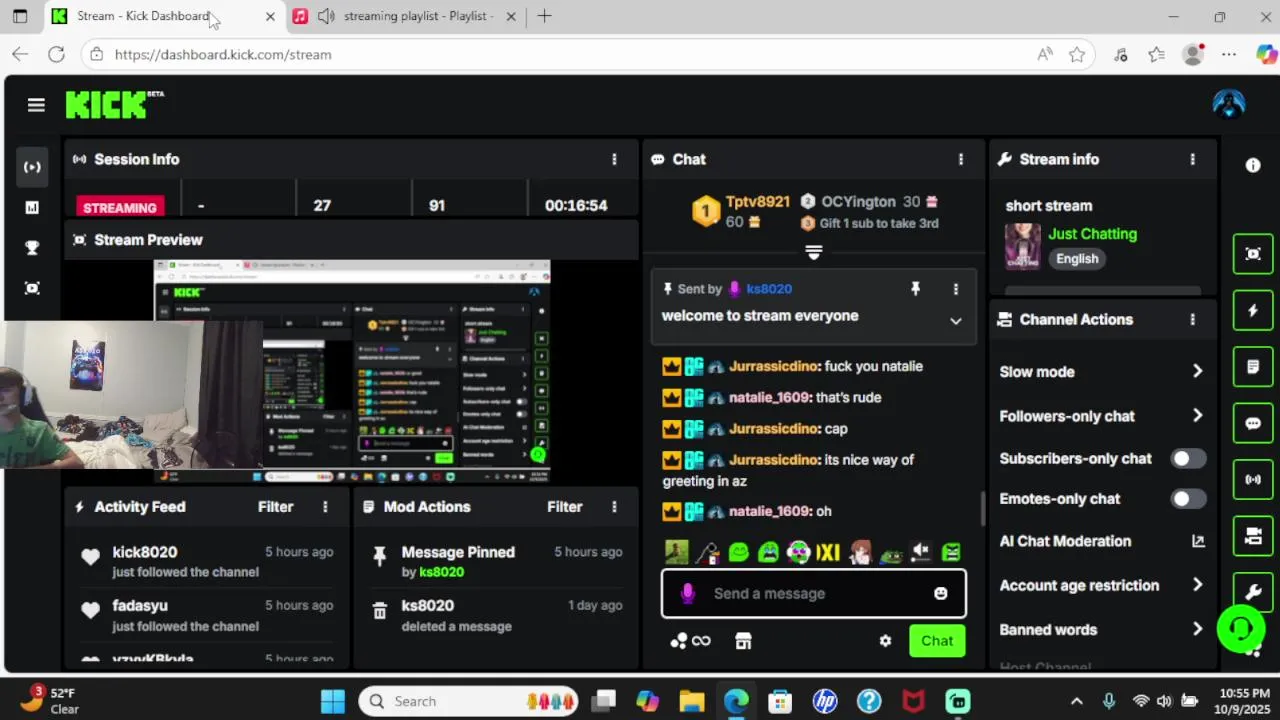Click the STREAMING status badge
The width and height of the screenshot is (1280, 720).
(120, 207)
